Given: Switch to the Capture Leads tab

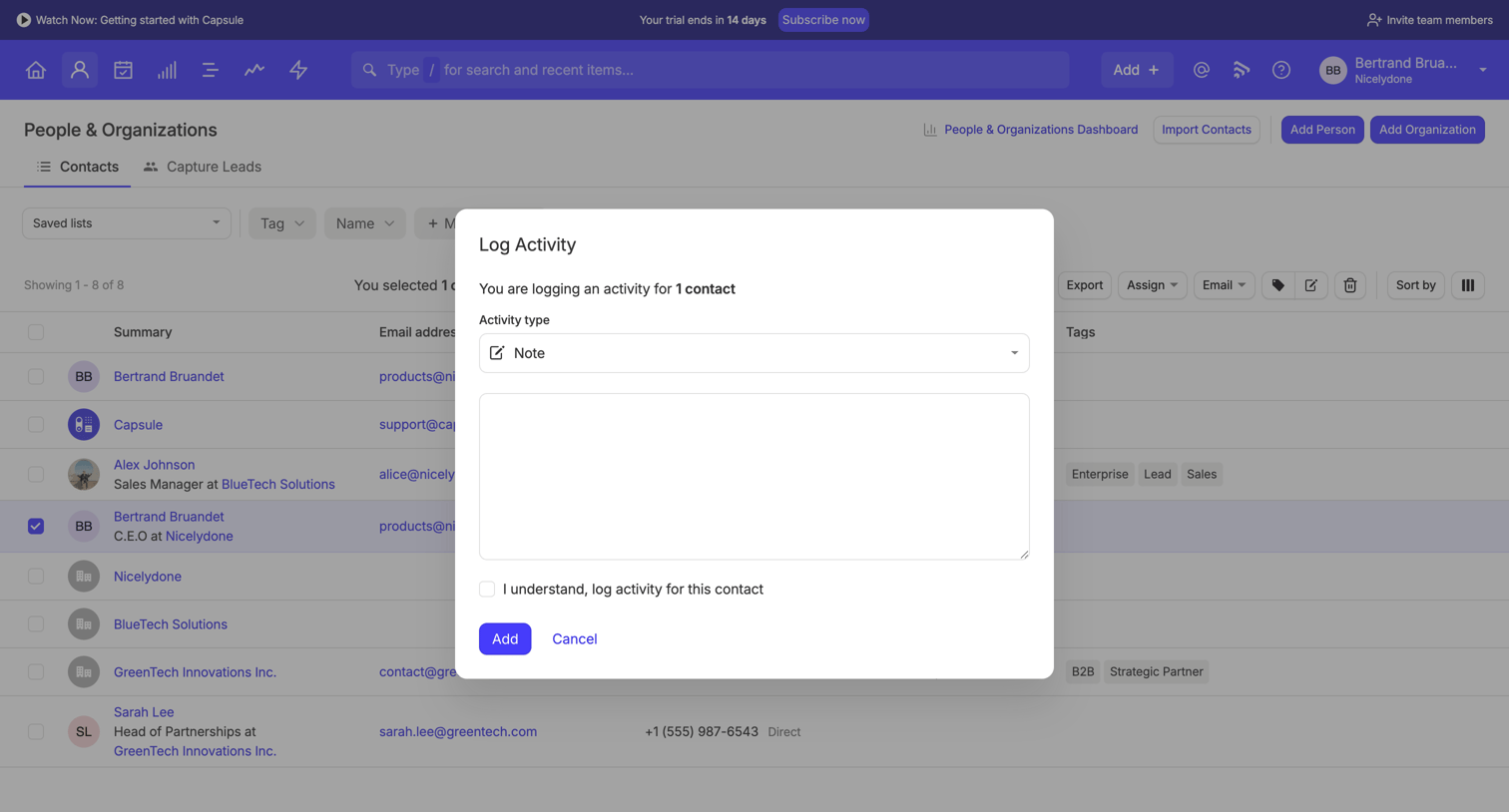Looking at the screenshot, I should click(203, 167).
